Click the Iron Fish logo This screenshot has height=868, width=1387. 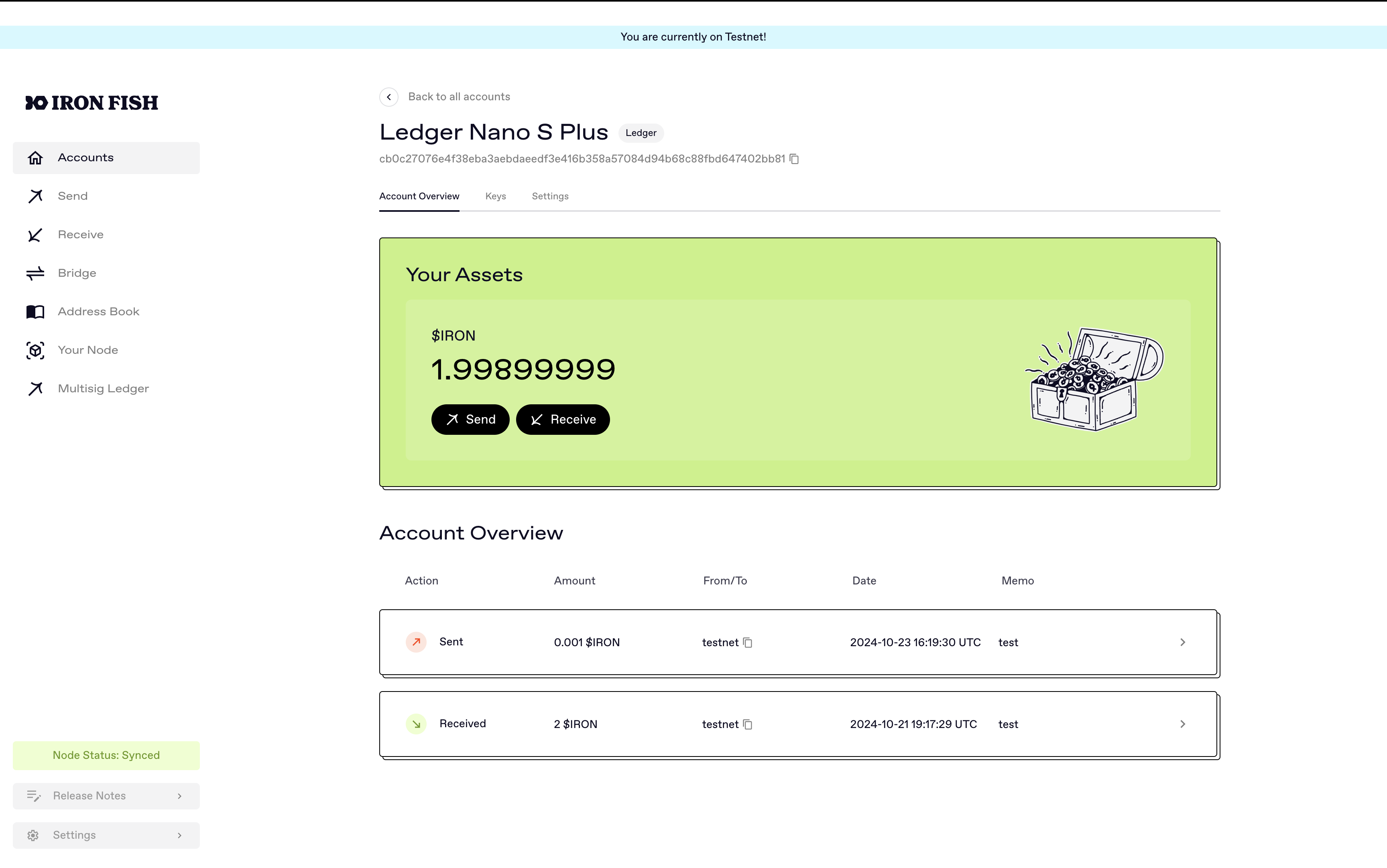92,103
